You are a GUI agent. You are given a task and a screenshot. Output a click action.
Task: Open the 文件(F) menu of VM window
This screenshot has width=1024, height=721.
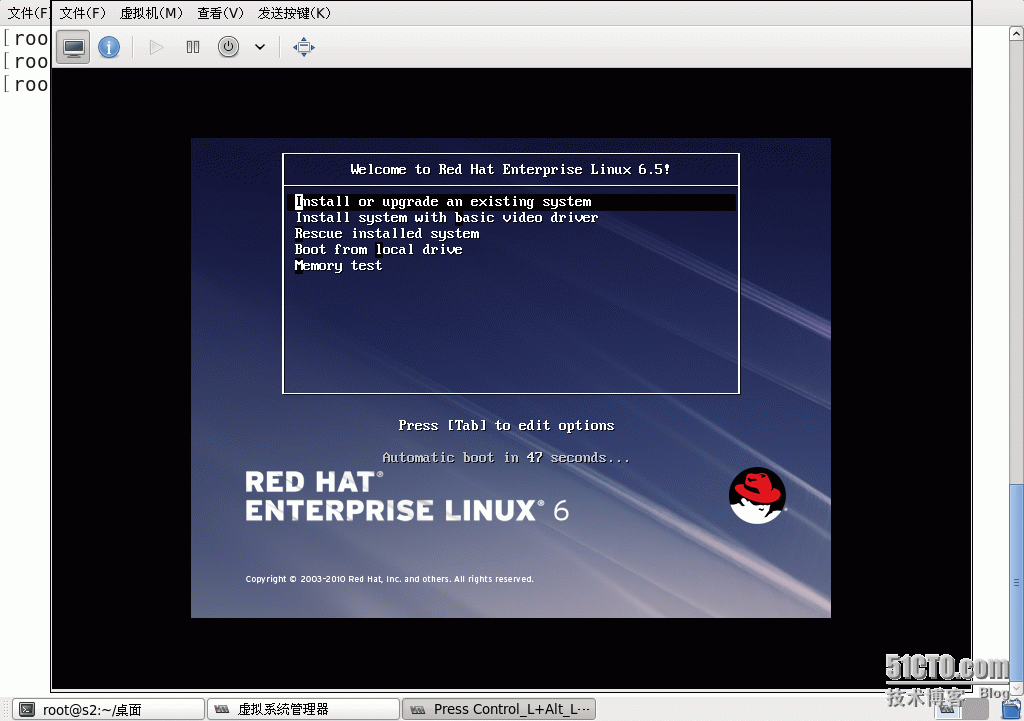(x=82, y=13)
